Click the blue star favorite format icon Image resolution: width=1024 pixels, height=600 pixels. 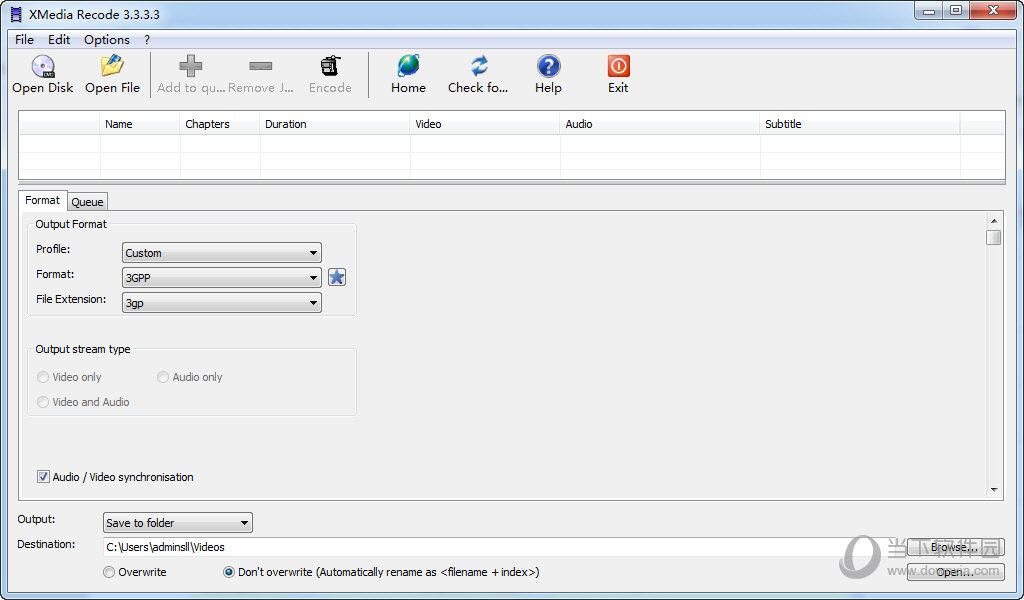(337, 277)
